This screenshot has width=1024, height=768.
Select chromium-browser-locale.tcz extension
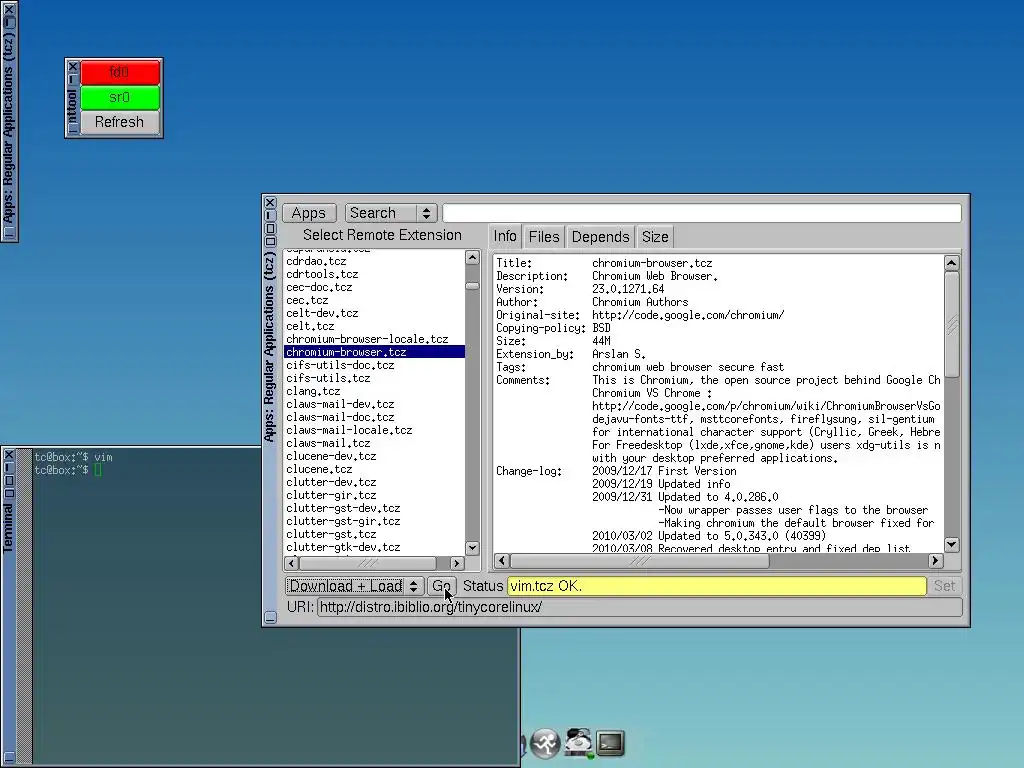[x=374, y=339]
